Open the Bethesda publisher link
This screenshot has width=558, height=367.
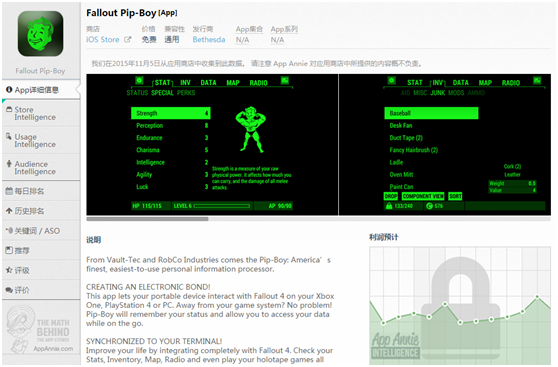point(209,40)
